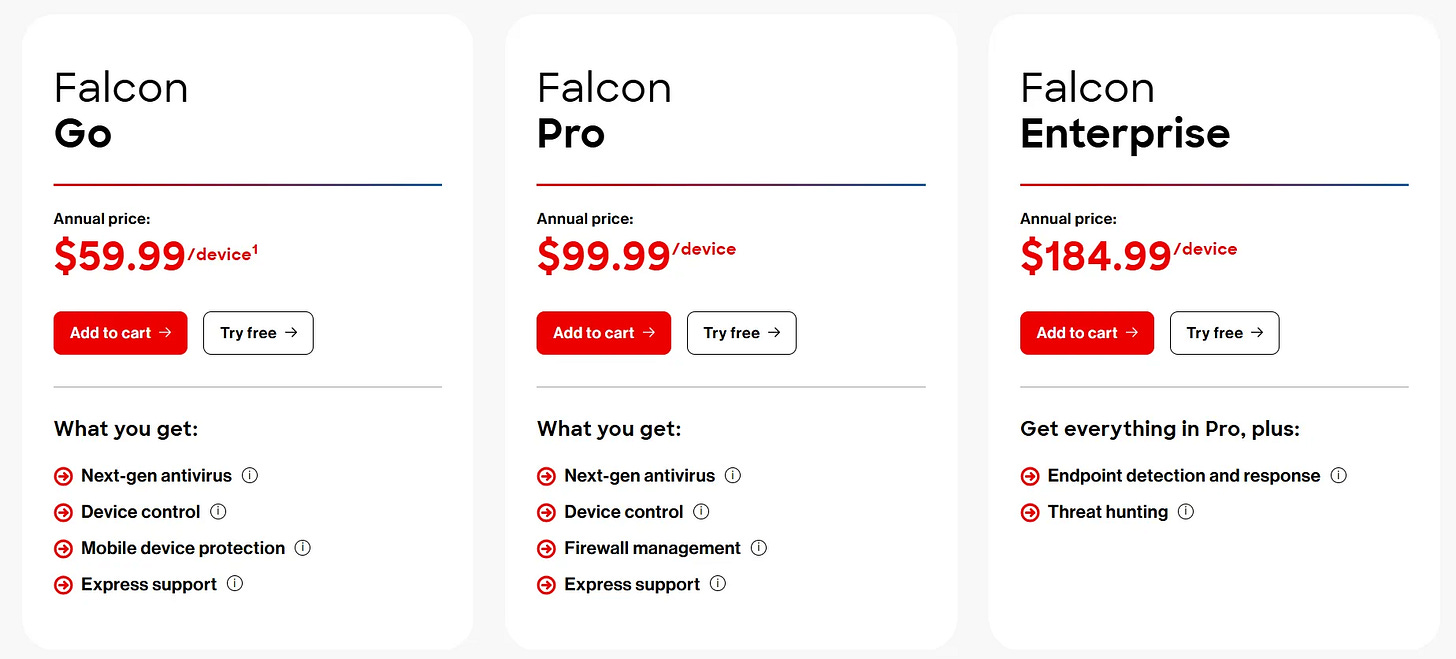
Task: Click red arrow bullet beside Threat hunting
Action: [x=1030, y=512]
